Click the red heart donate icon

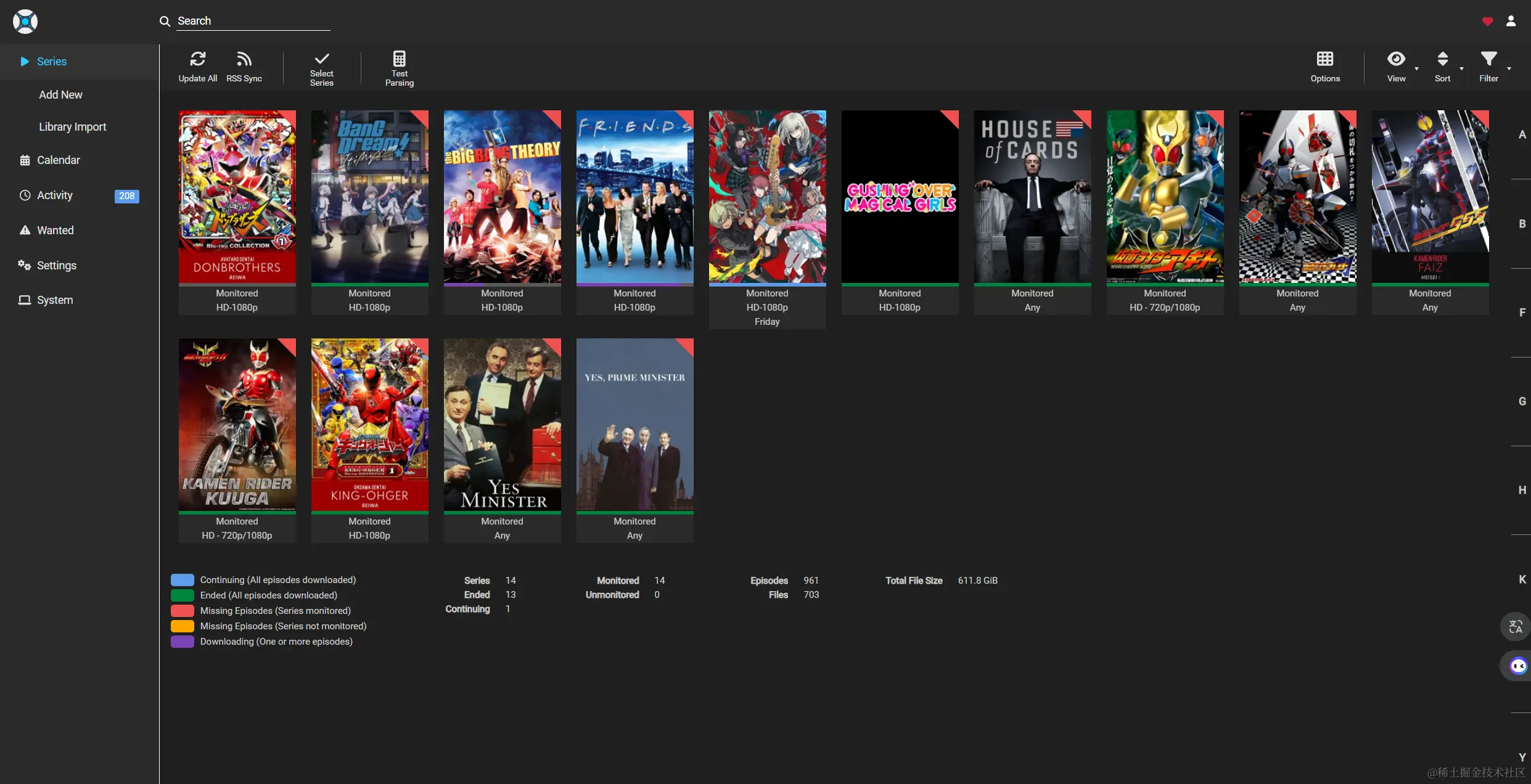(1487, 22)
